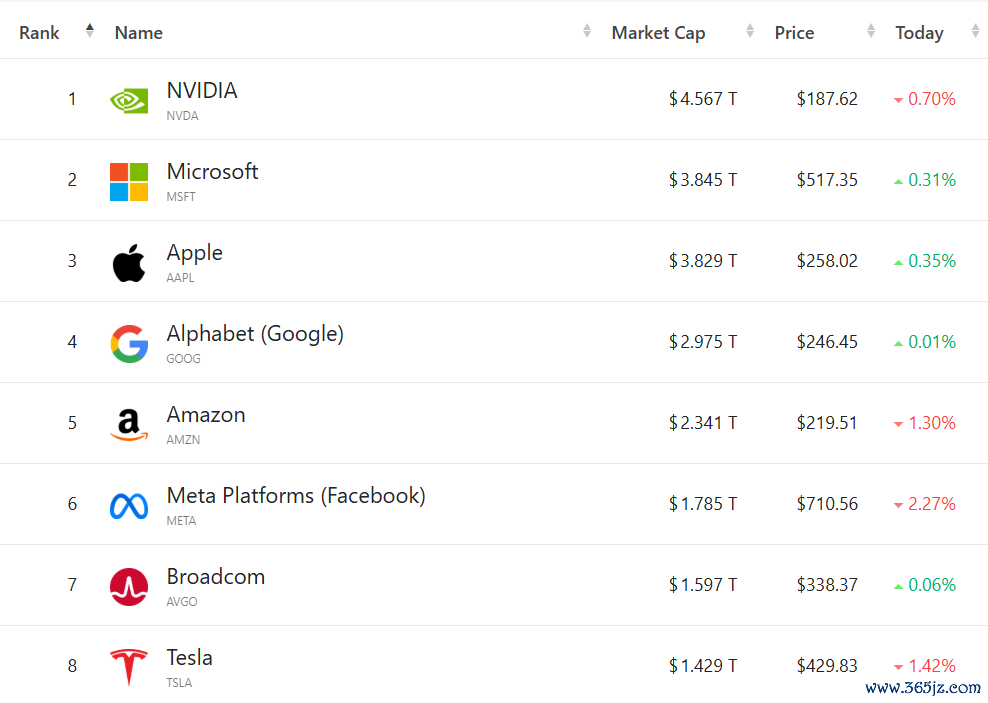Open the NVIDIA company link
Screen dimensions: 988x703
point(202,91)
